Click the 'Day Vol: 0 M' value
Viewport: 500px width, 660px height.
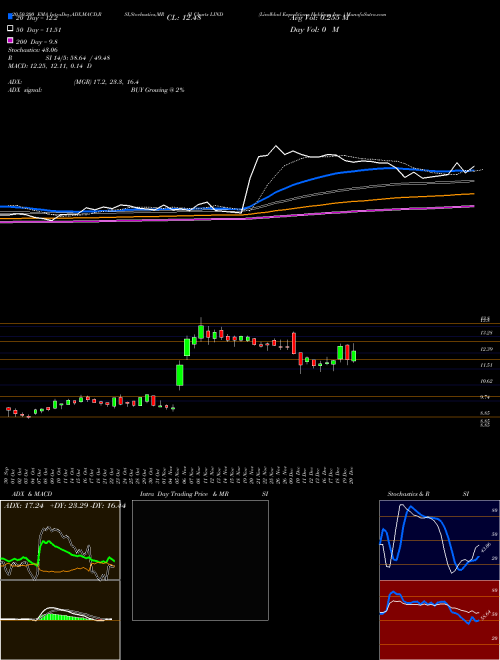[x=314, y=30]
